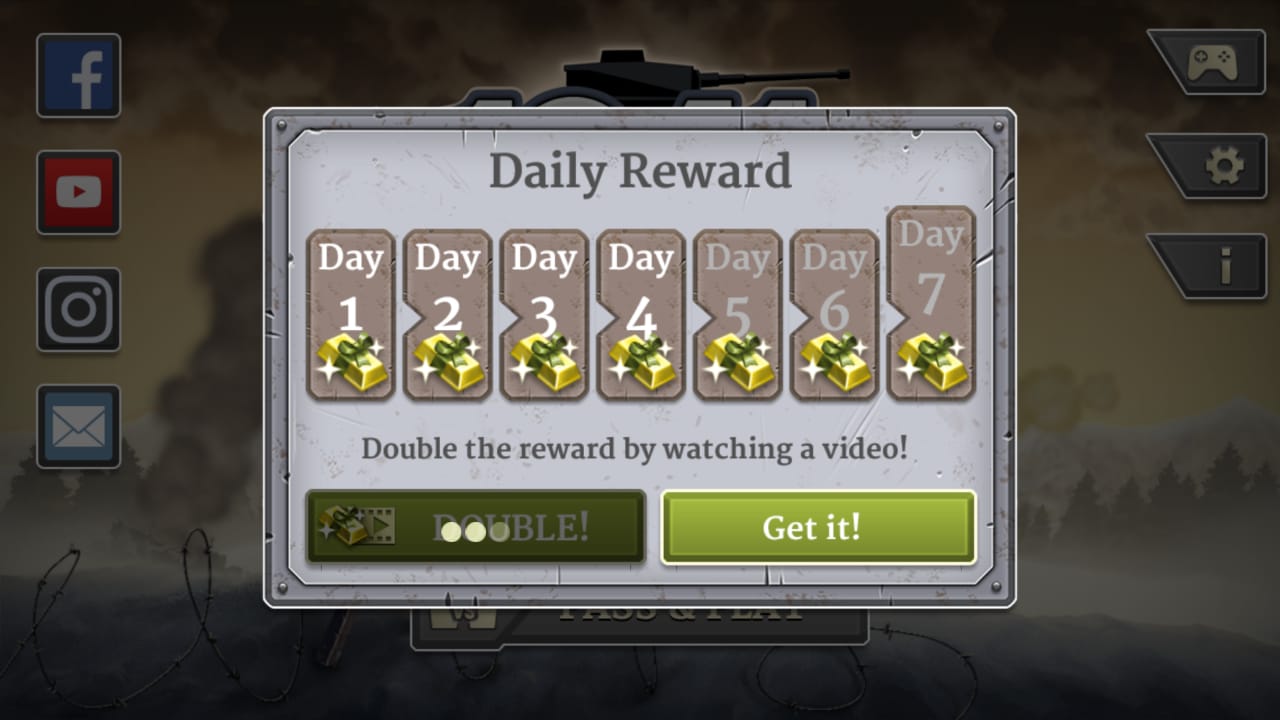This screenshot has height=720, width=1280.
Task: Tap the Instagram icon
Action: 79,310
